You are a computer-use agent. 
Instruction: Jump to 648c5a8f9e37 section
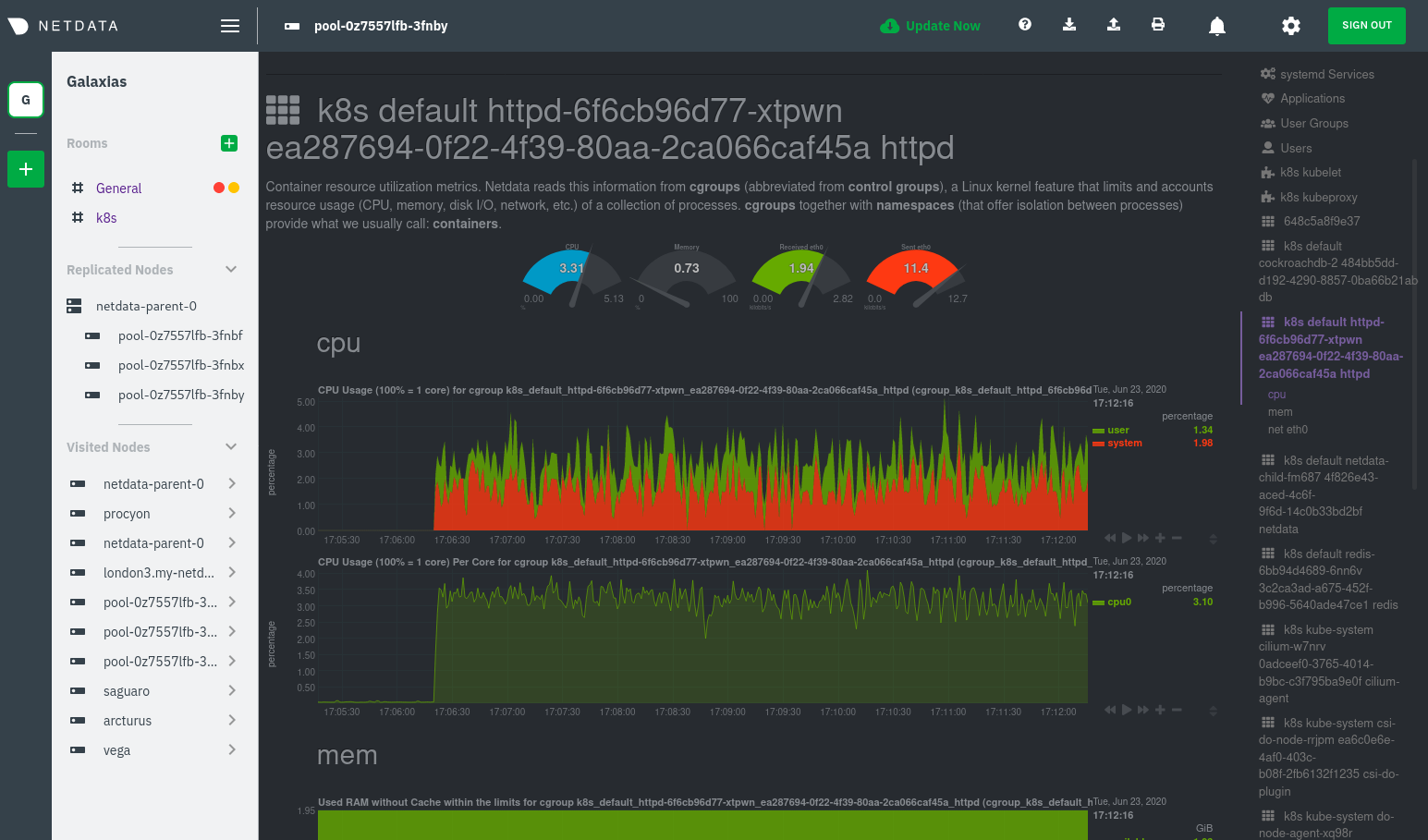pos(1321,221)
